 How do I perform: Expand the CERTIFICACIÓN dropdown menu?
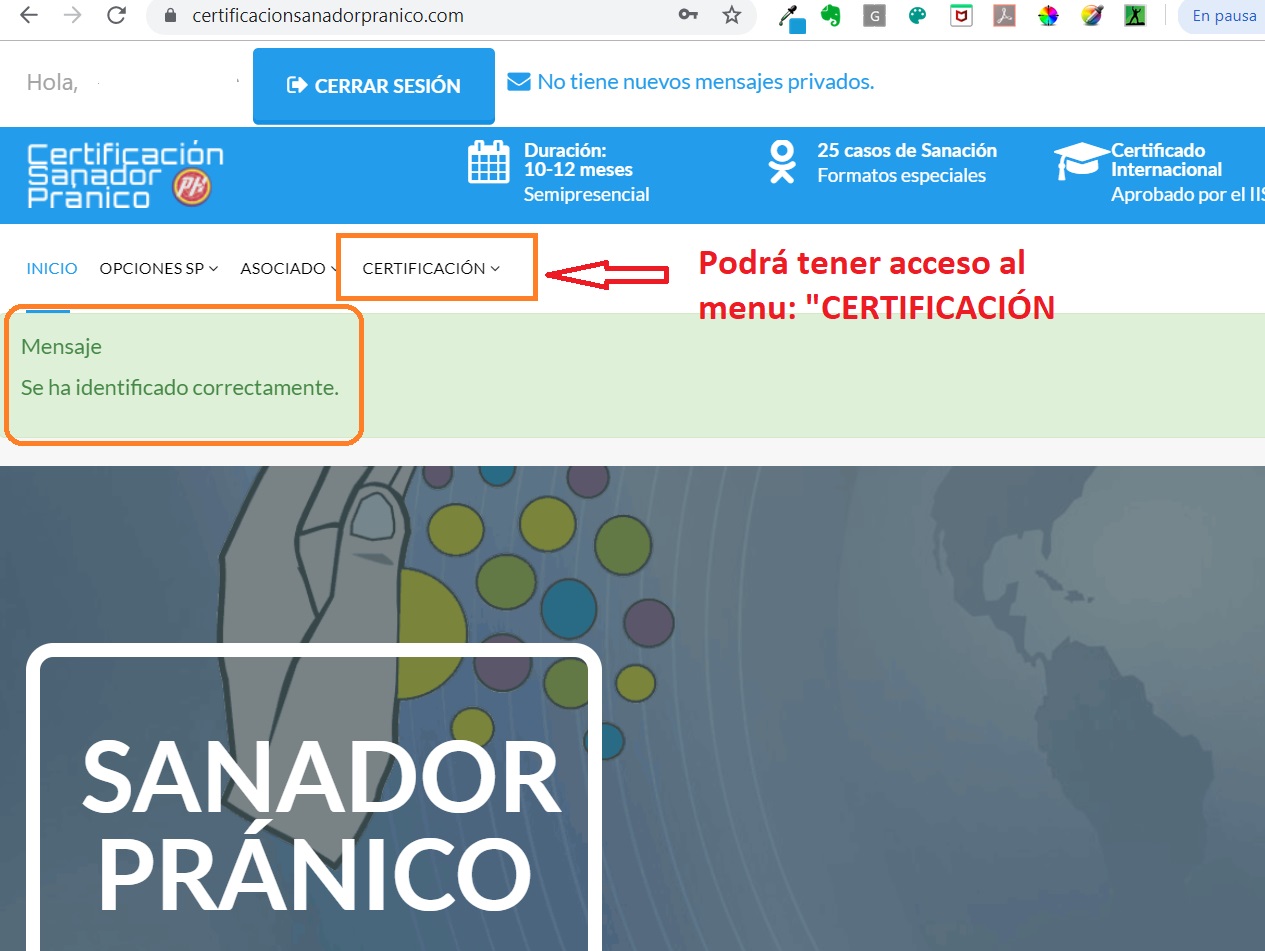point(431,268)
